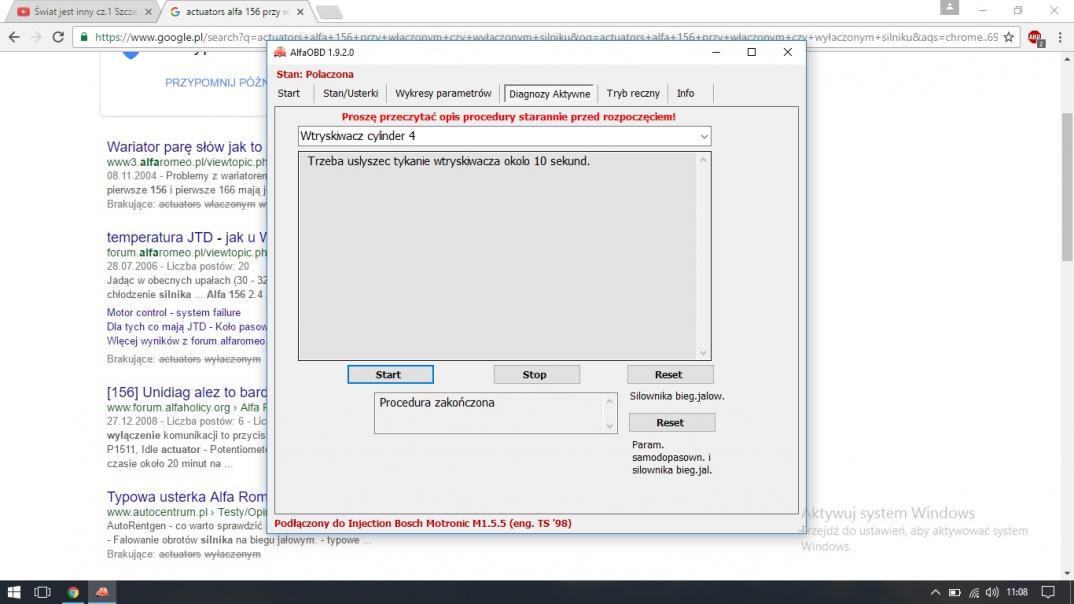1074x604 pixels.
Task: Open the Wykresy parametrów tab
Action: [443, 93]
